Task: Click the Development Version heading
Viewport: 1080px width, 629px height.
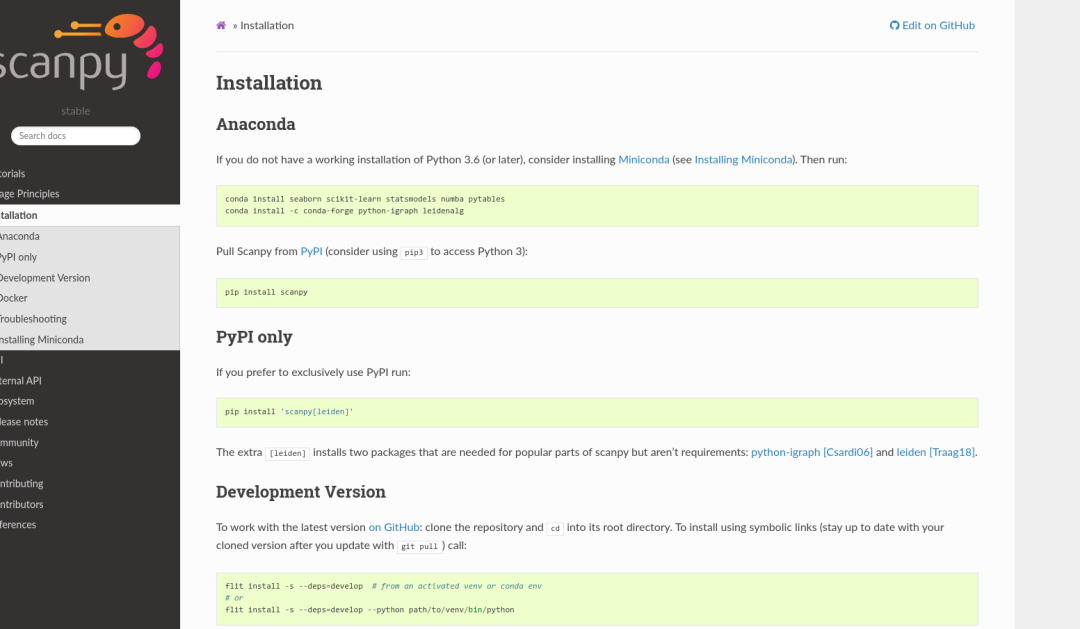Action: [x=301, y=492]
